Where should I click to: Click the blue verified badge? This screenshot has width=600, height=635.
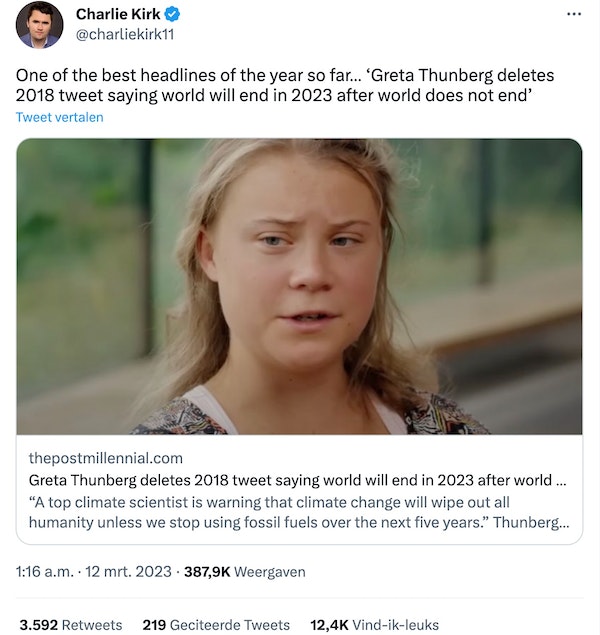click(173, 14)
